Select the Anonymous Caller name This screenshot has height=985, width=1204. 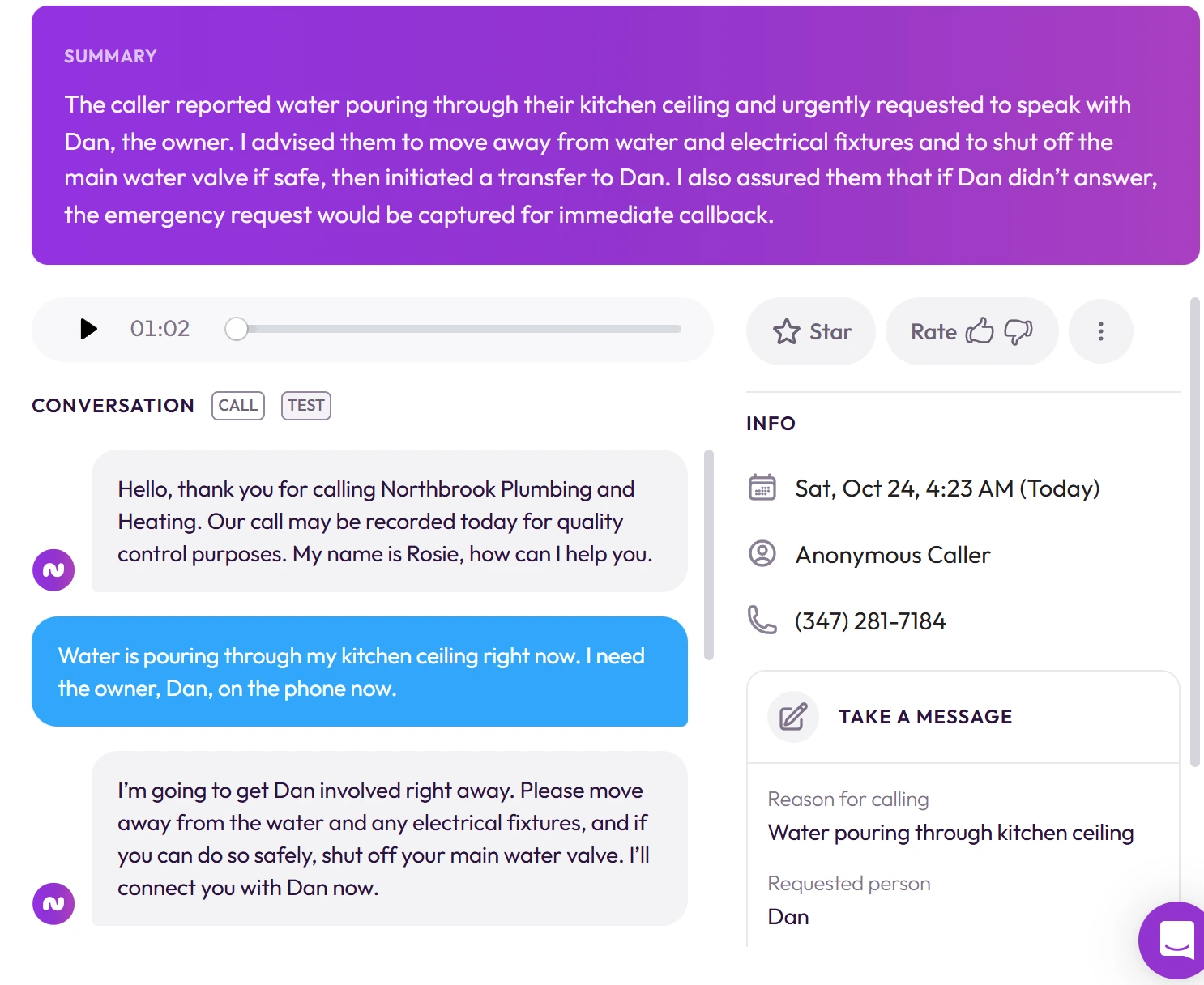click(x=893, y=555)
